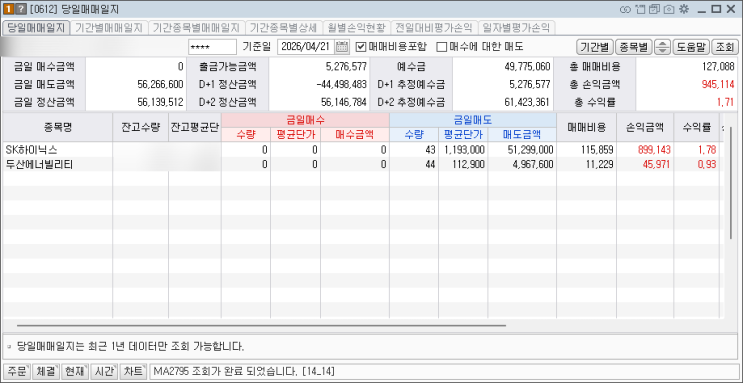
Task: Click the 손익금액 column header
Action: [x=645, y=127]
